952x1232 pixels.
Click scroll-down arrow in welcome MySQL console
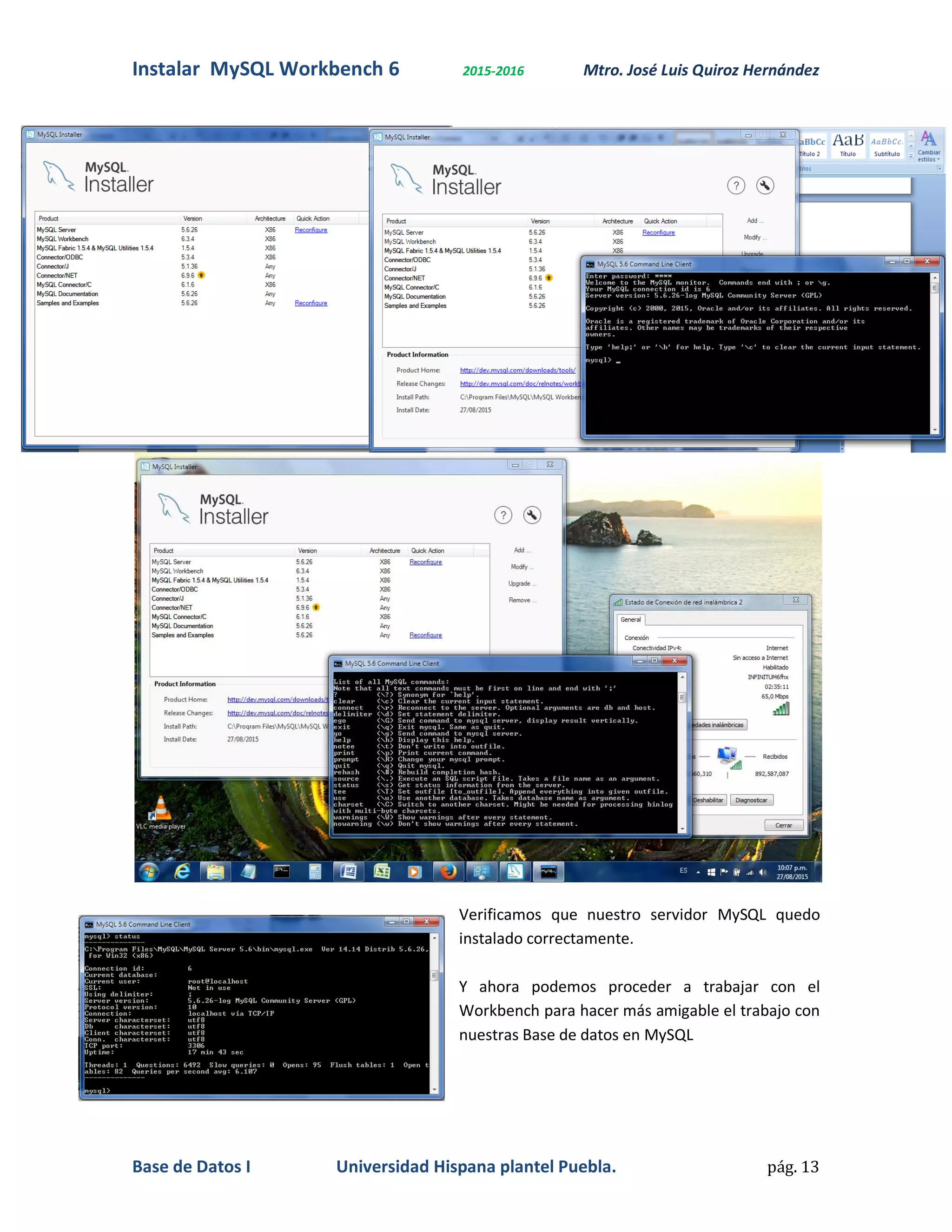point(934,430)
